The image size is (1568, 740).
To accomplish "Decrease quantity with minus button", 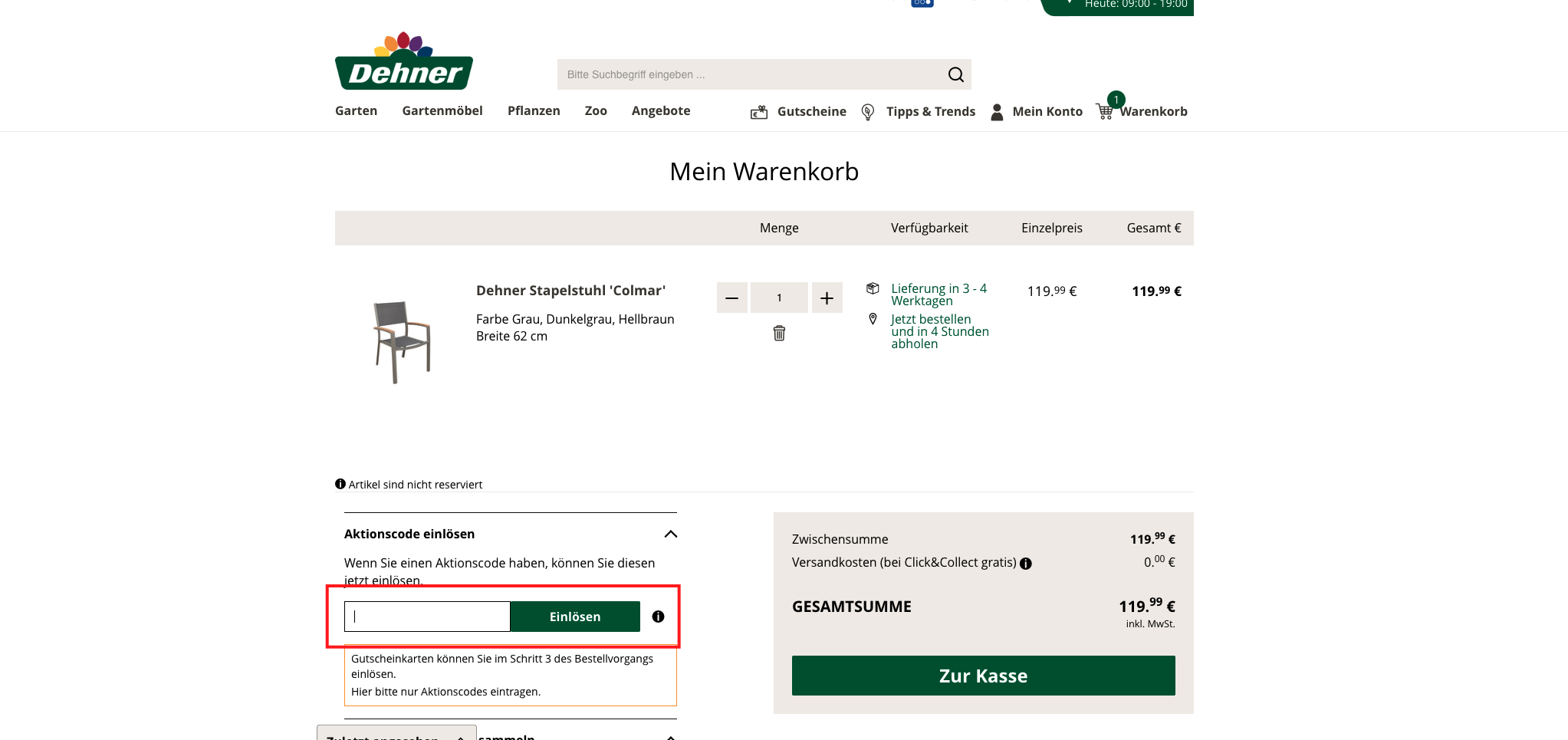I will pos(732,298).
